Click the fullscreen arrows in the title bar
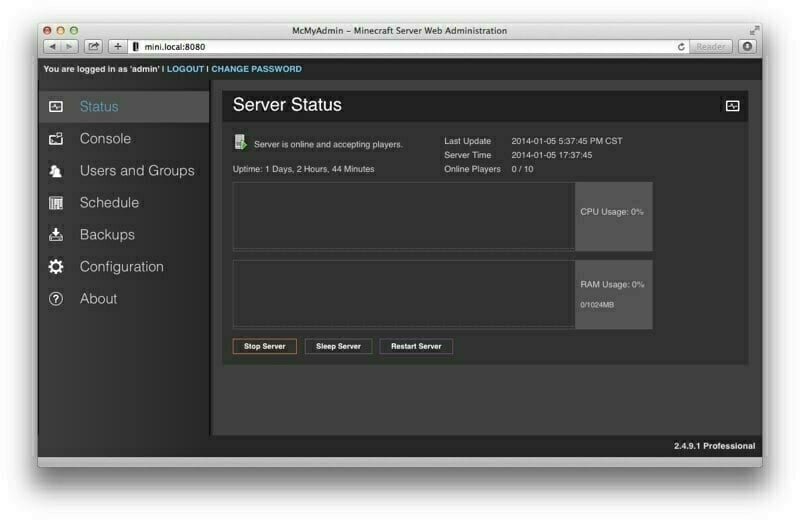 coord(754,31)
